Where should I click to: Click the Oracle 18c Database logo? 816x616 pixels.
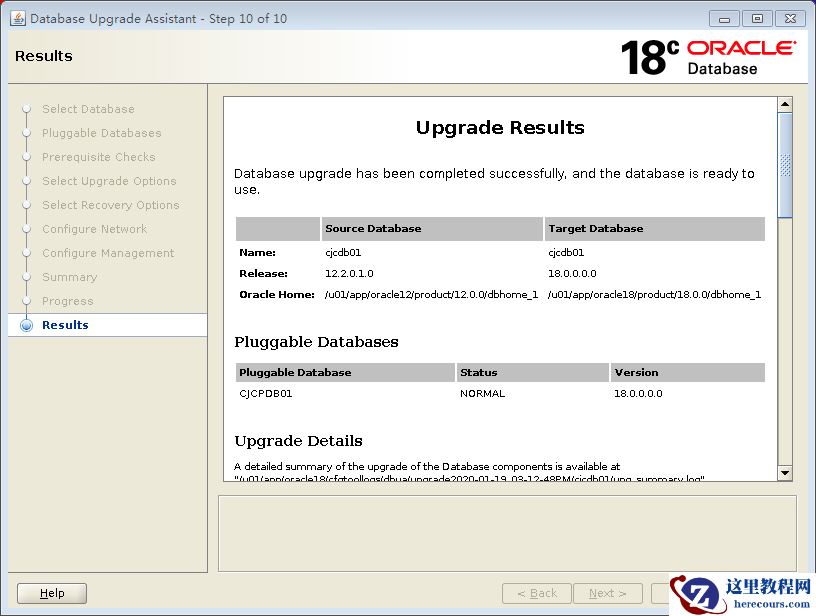[708, 57]
